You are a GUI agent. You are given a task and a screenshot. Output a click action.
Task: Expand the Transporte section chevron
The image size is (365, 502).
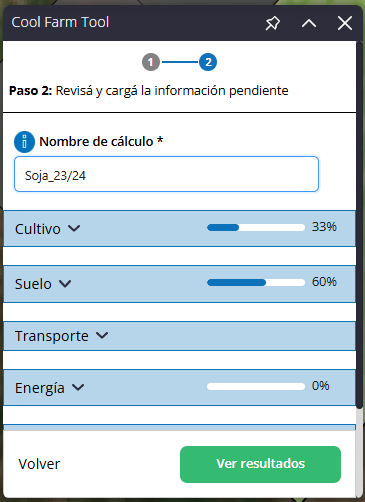(102, 335)
